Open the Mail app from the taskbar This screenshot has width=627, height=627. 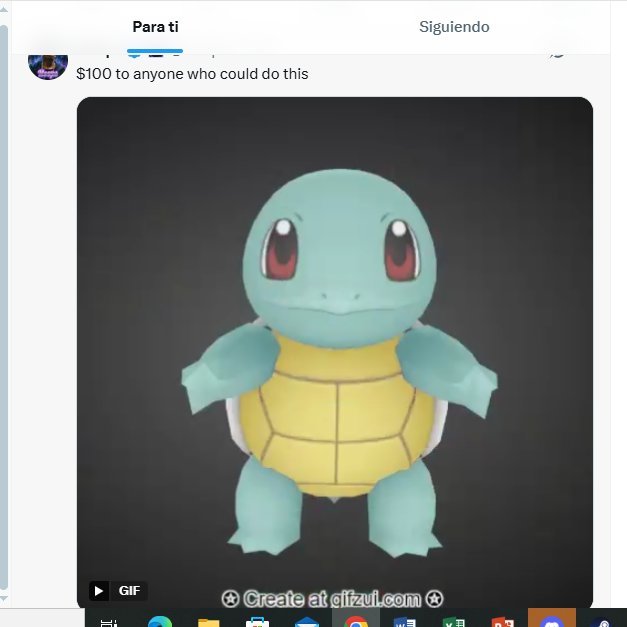point(306,623)
